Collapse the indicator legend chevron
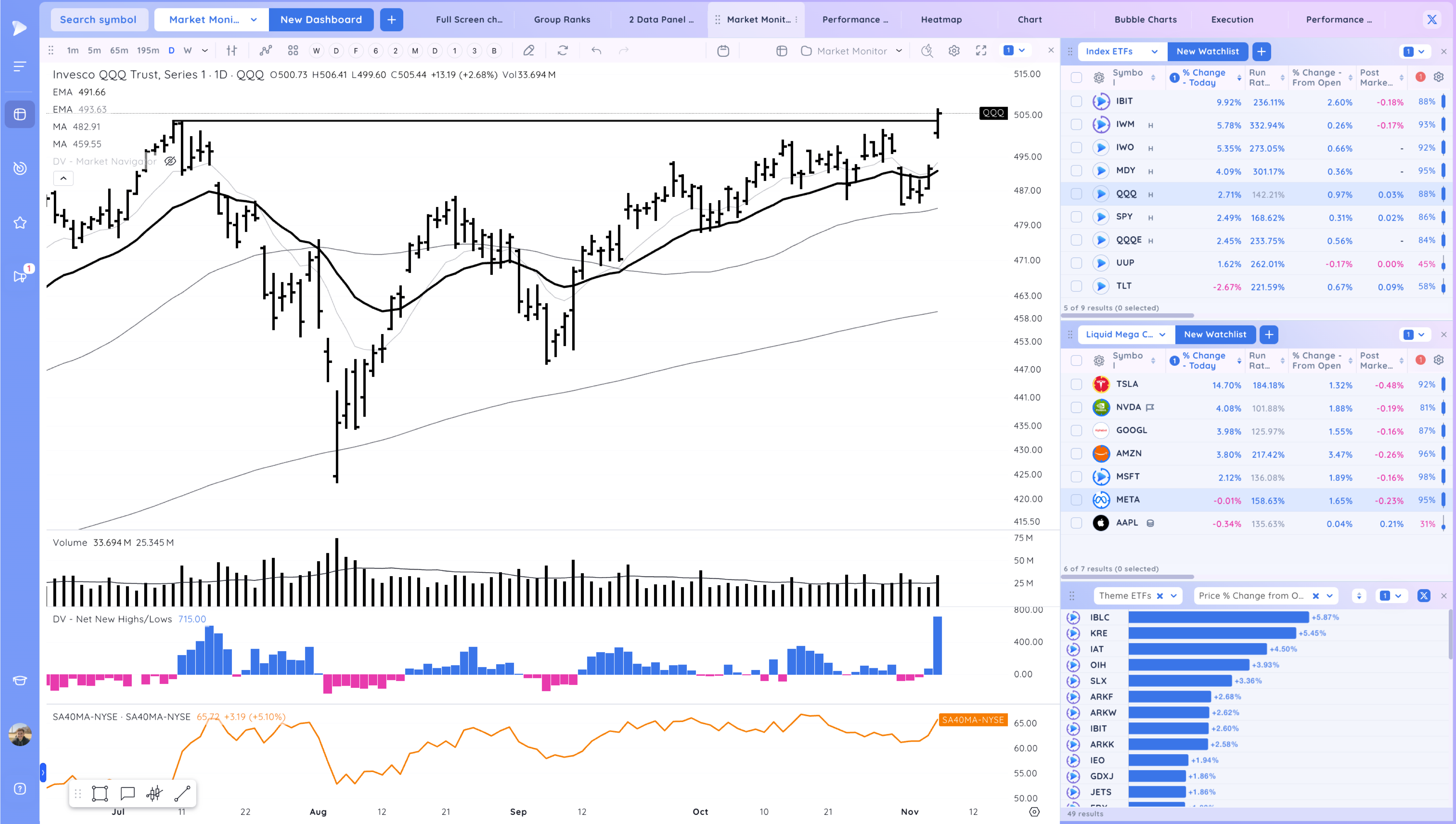Viewport: 1456px width, 824px height. pyautogui.click(x=63, y=178)
